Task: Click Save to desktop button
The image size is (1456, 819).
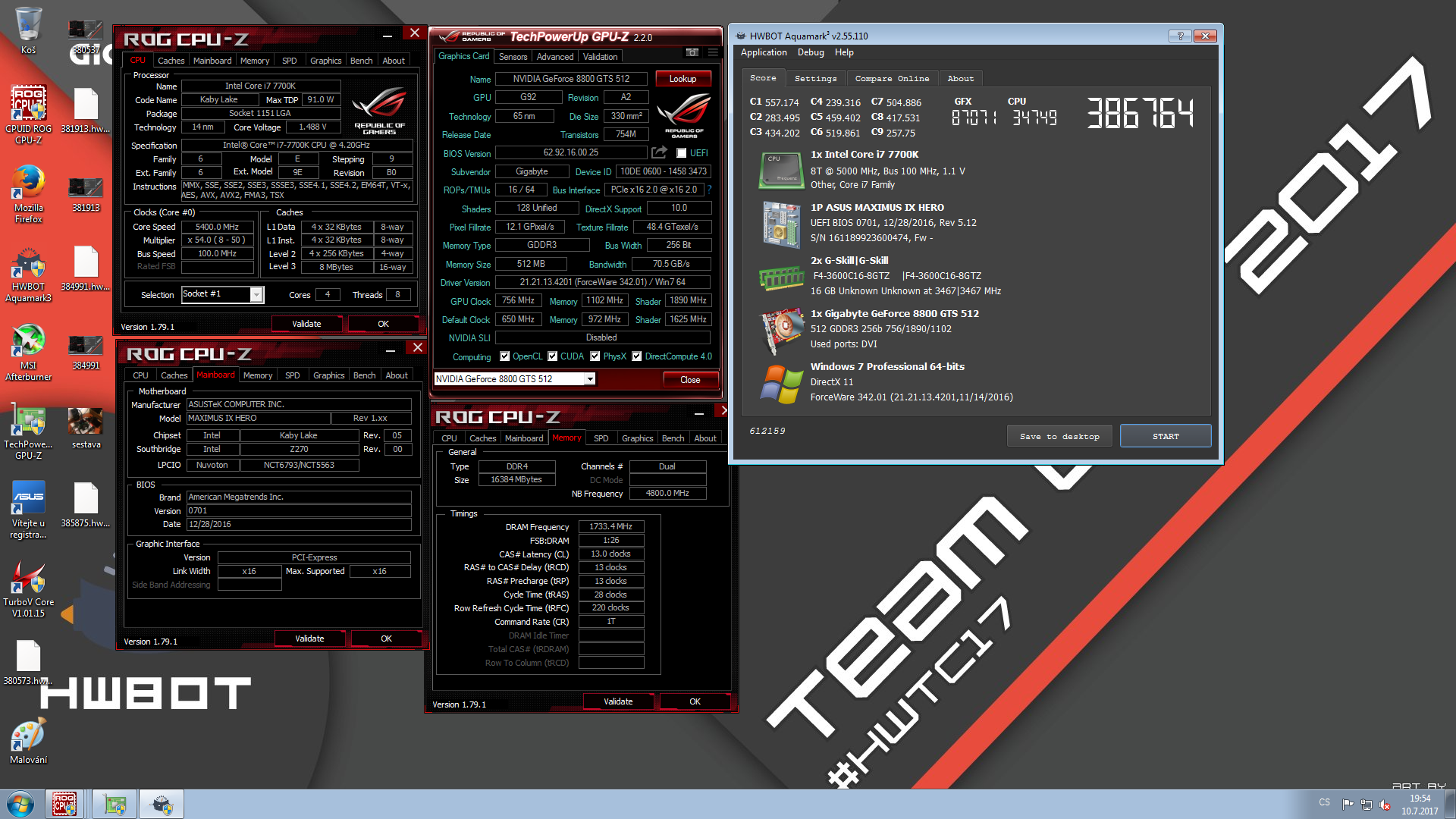Action: (x=1059, y=436)
